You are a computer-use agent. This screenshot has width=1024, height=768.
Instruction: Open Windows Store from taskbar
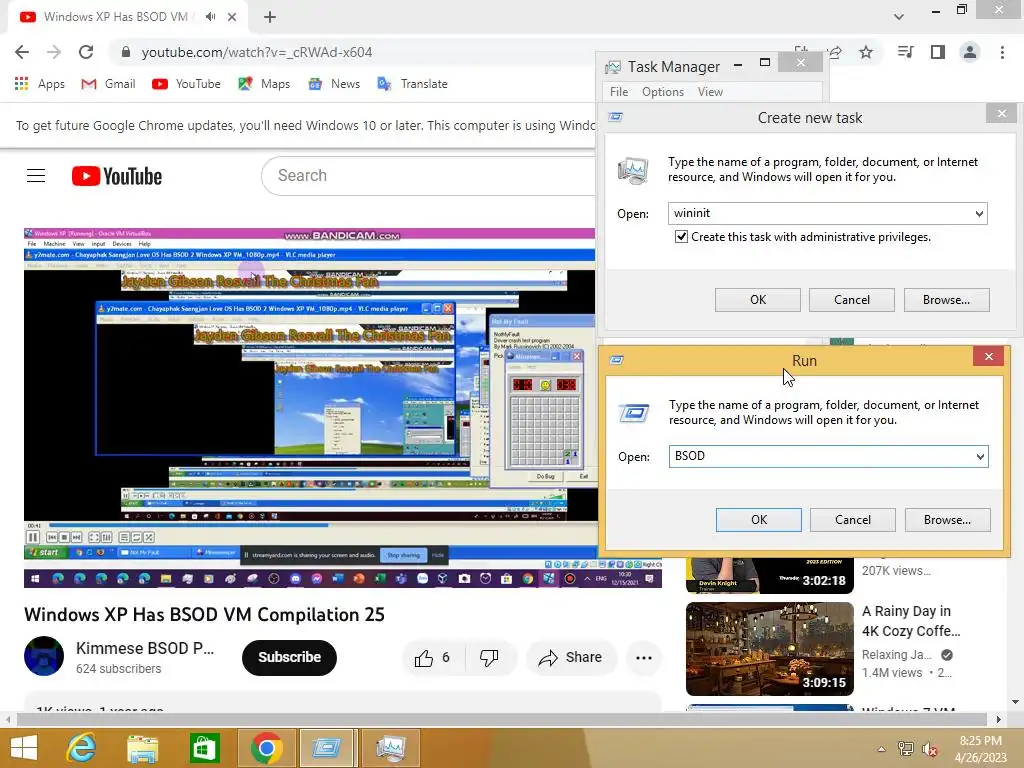pyautogui.click(x=204, y=748)
